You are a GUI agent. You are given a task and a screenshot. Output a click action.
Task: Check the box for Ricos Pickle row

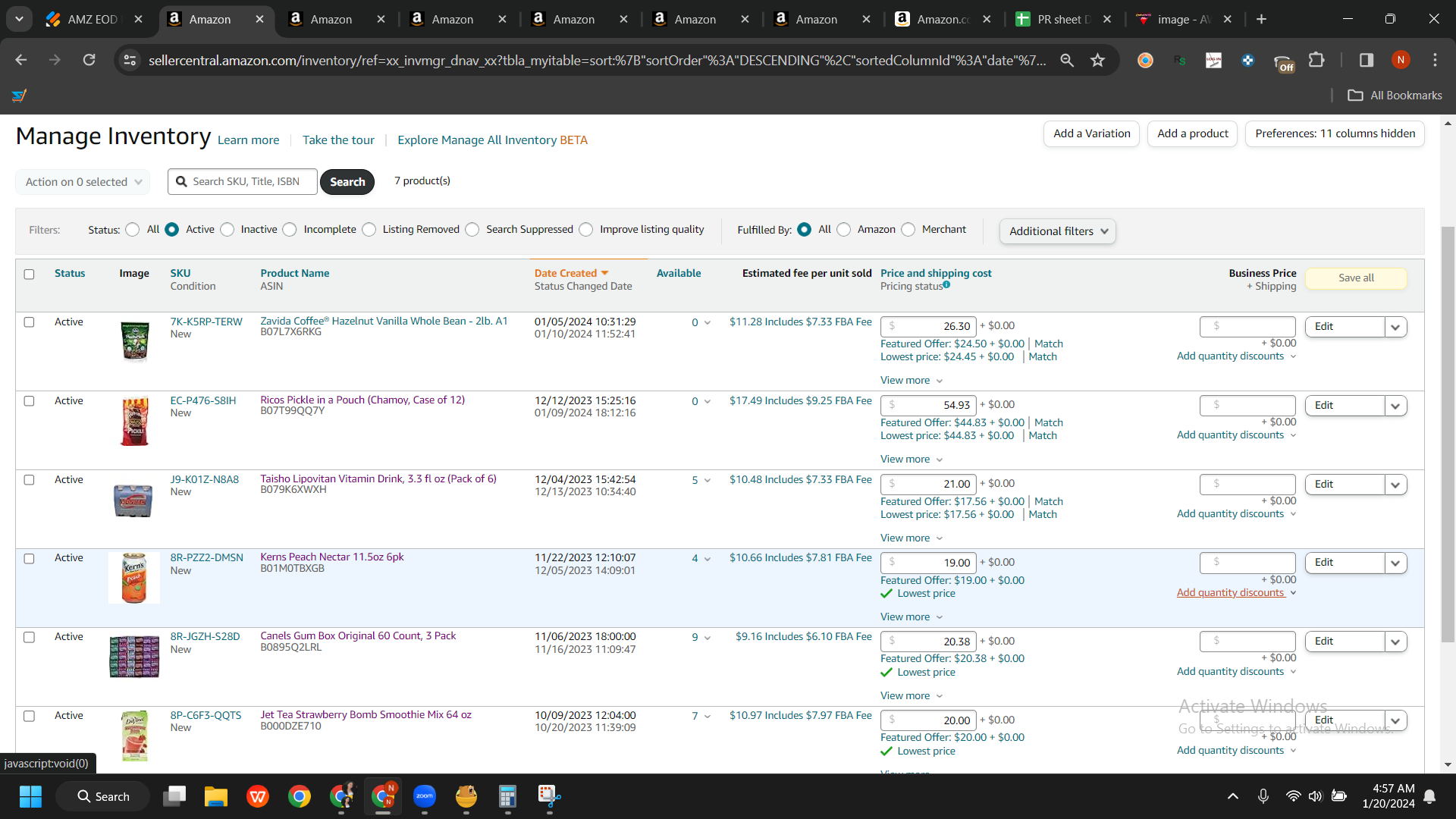[x=29, y=401]
